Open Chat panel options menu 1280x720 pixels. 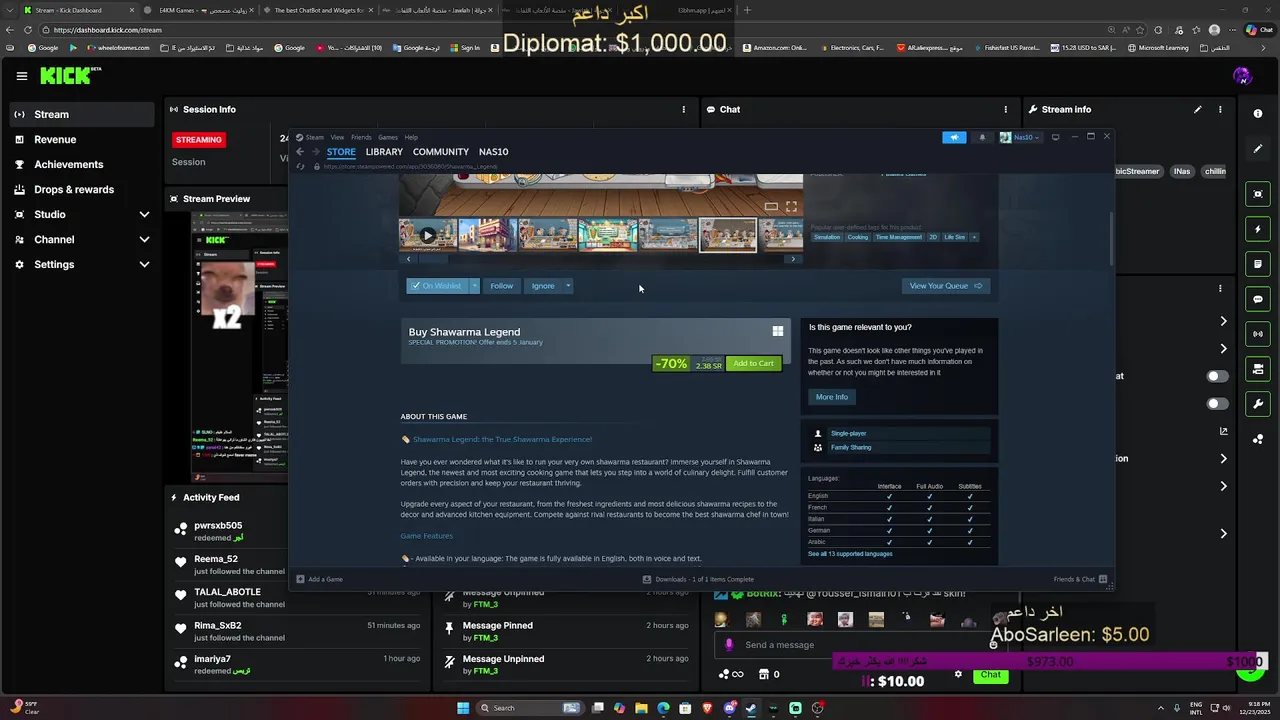click(x=1006, y=109)
